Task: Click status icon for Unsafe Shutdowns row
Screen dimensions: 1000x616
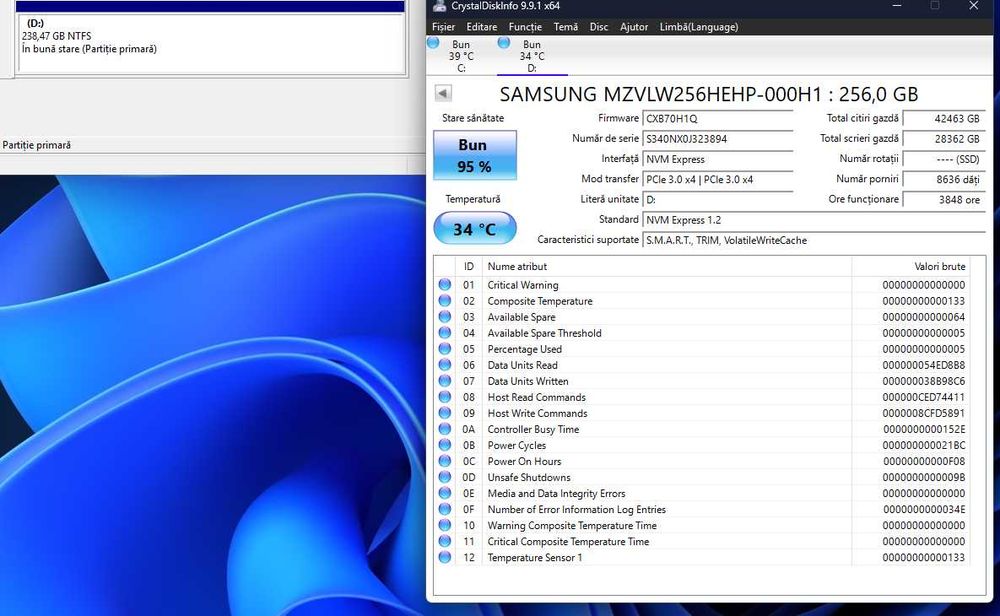Action: click(x=445, y=477)
